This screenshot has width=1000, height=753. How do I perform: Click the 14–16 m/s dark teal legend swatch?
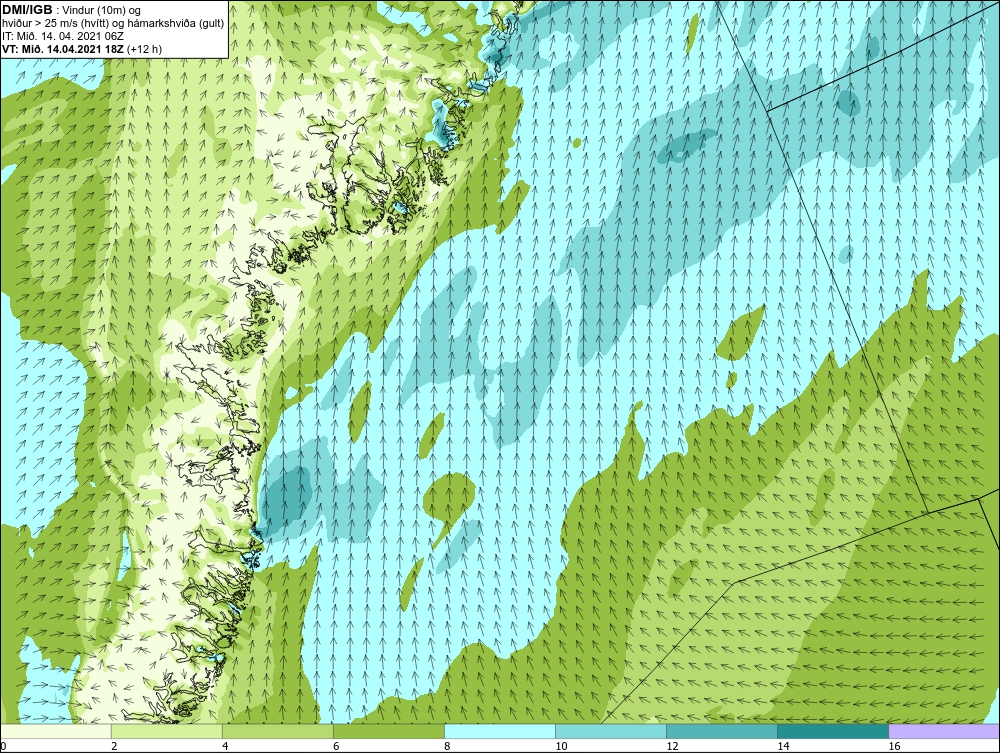(832, 731)
